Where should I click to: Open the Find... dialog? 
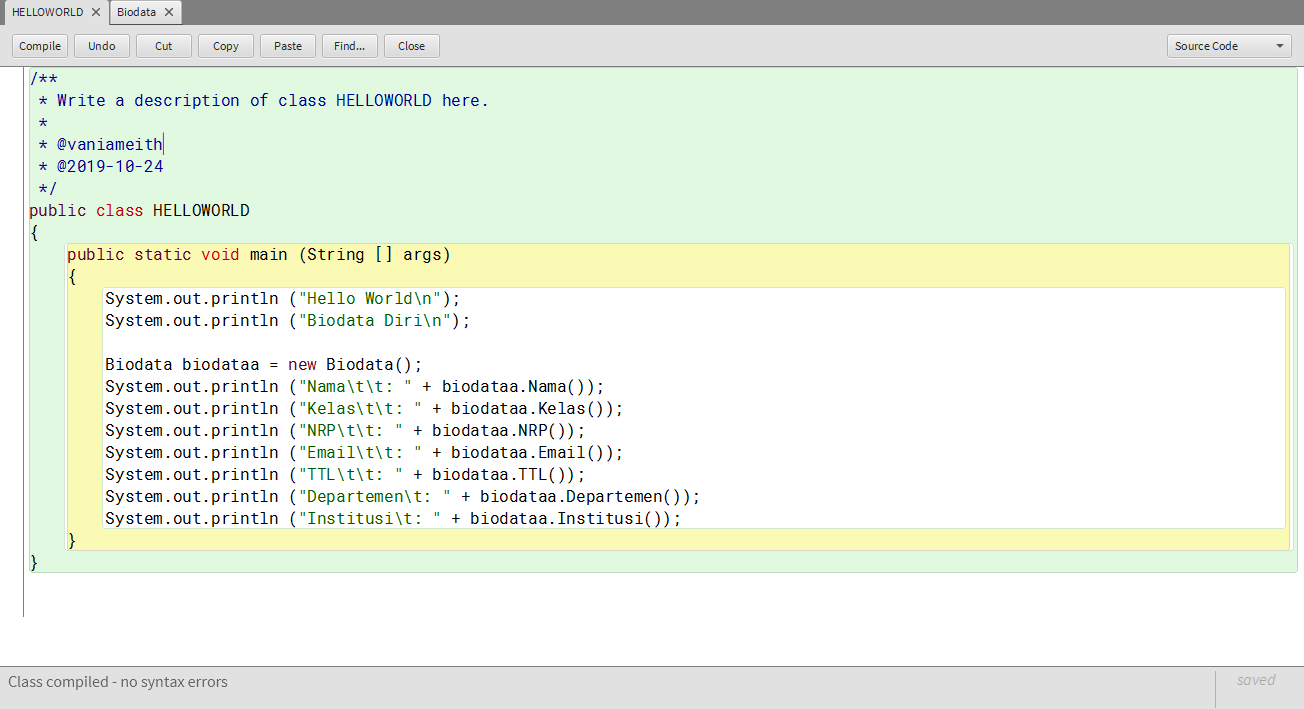pyautogui.click(x=350, y=46)
